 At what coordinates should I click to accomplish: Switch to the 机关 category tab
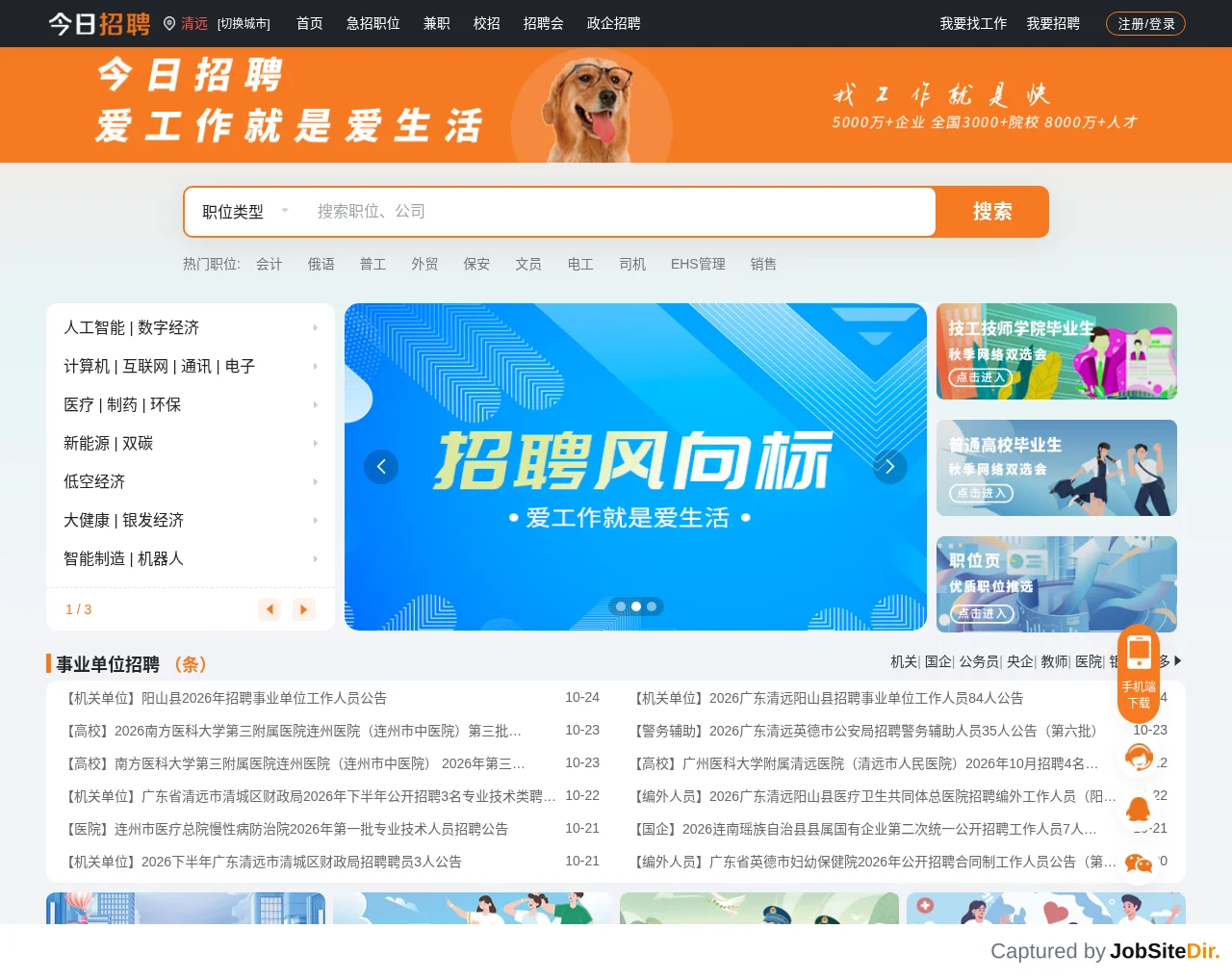coord(904,661)
